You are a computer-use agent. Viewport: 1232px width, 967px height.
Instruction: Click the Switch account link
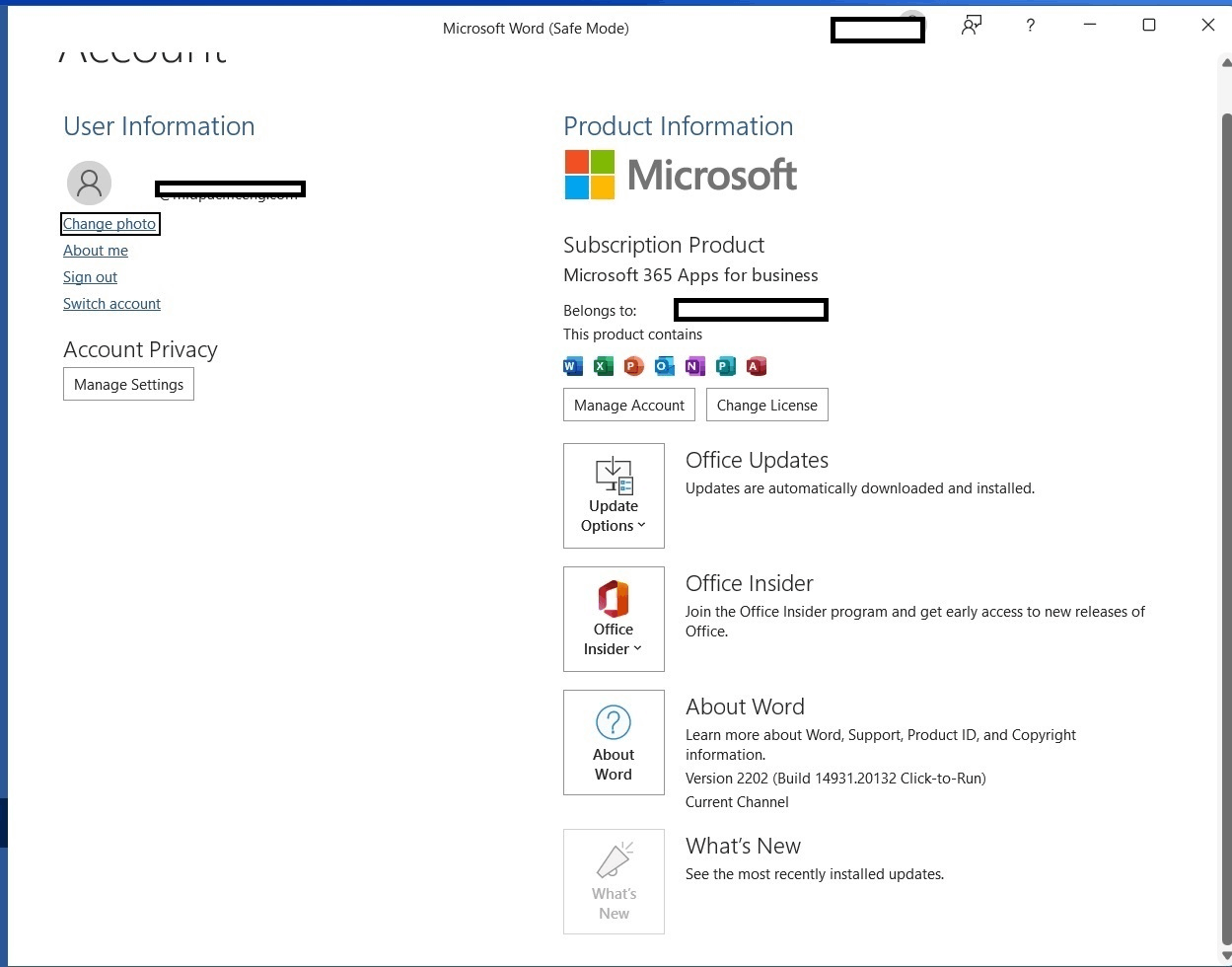pos(111,304)
